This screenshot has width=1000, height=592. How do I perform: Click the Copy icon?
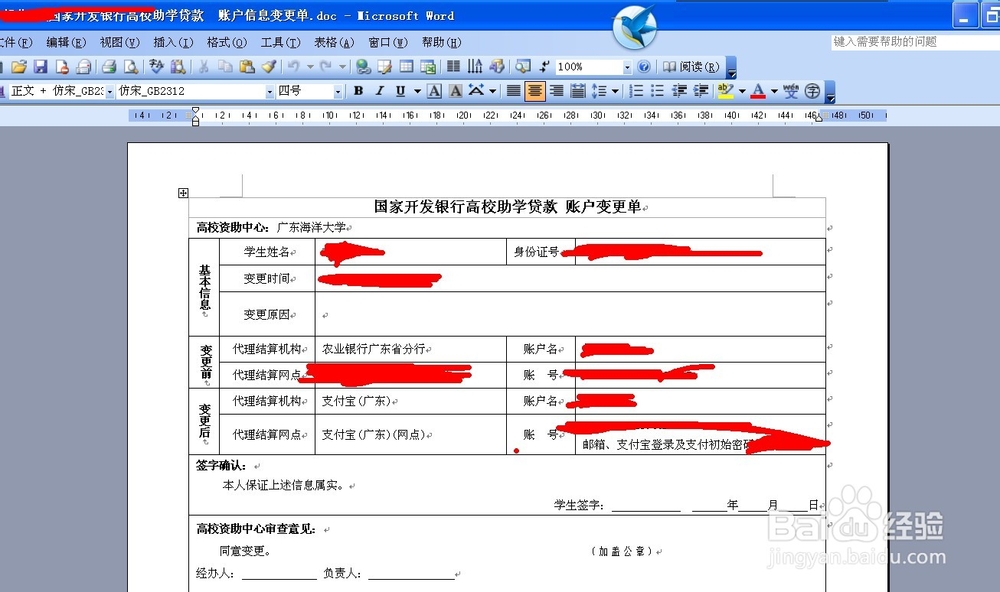(225, 66)
